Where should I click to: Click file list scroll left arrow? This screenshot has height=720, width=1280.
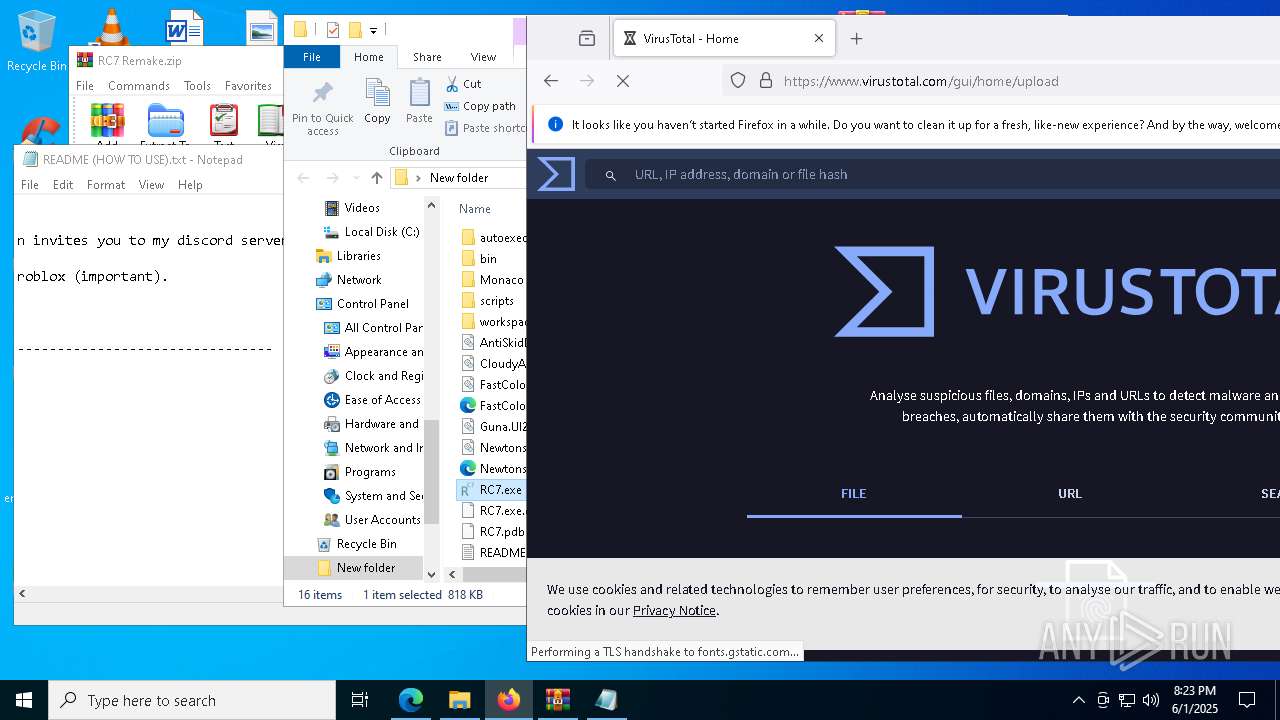click(x=452, y=575)
